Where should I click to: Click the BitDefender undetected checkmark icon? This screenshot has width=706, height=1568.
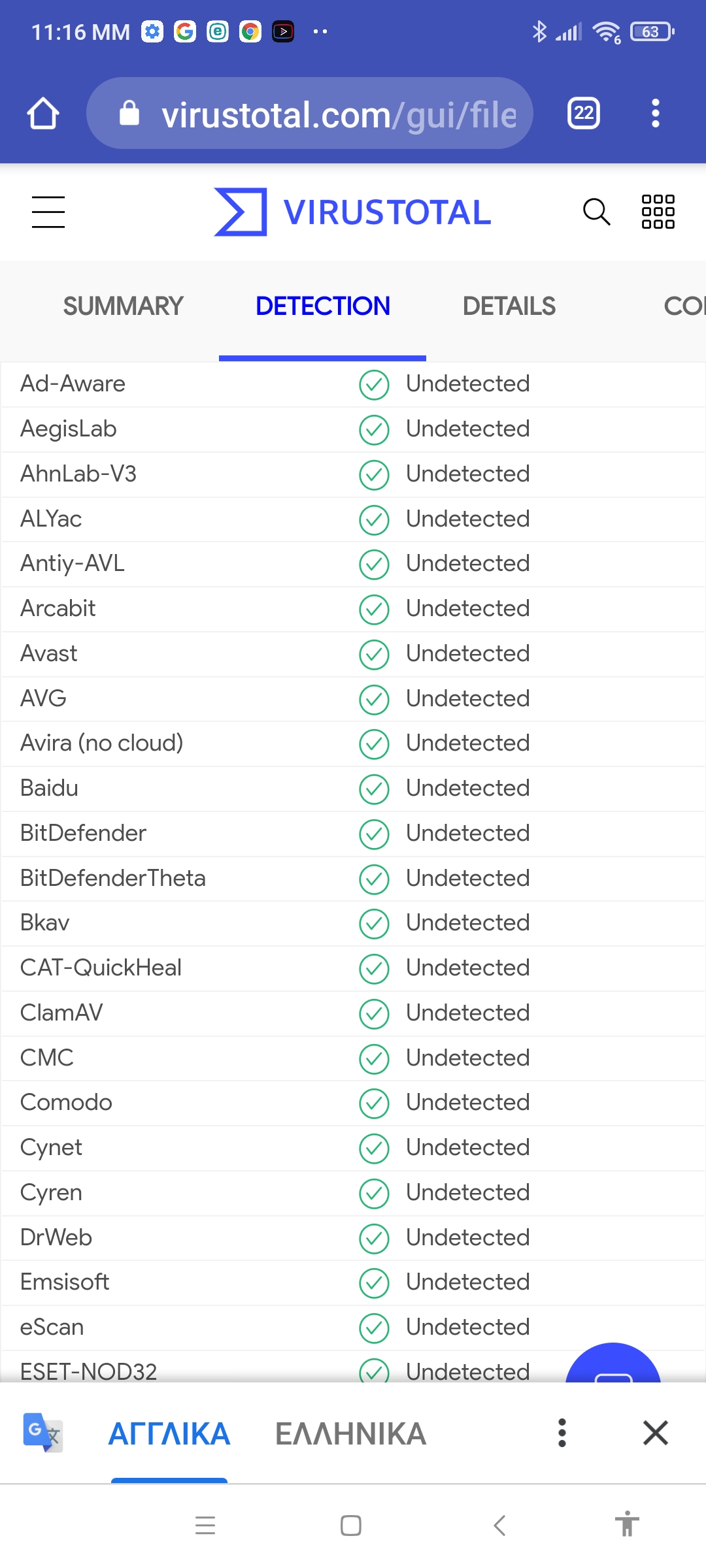tap(374, 834)
